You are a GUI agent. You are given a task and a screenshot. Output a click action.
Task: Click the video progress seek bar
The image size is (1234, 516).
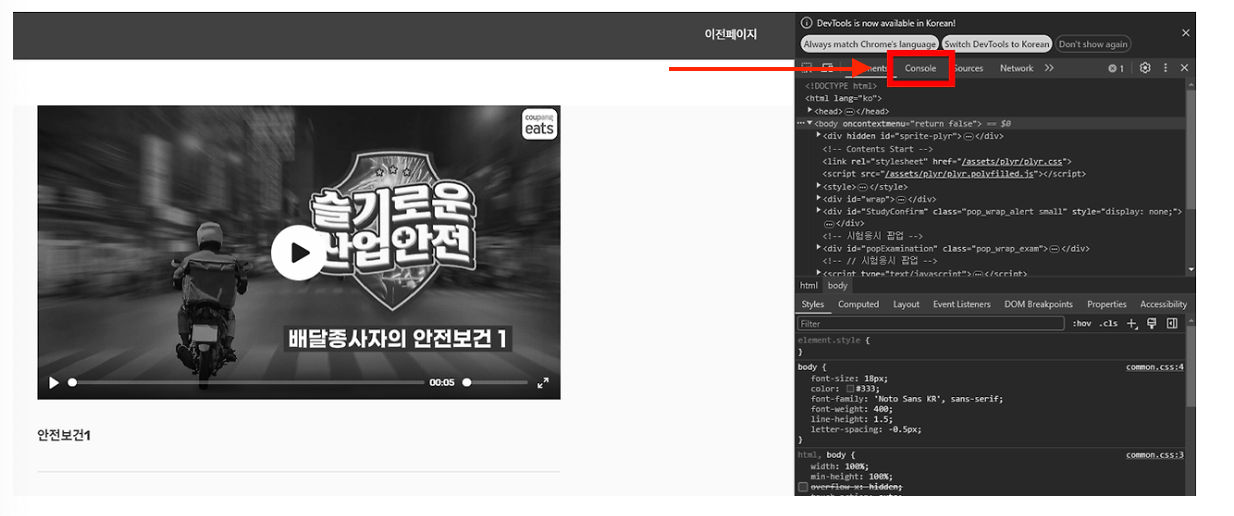(x=247, y=382)
